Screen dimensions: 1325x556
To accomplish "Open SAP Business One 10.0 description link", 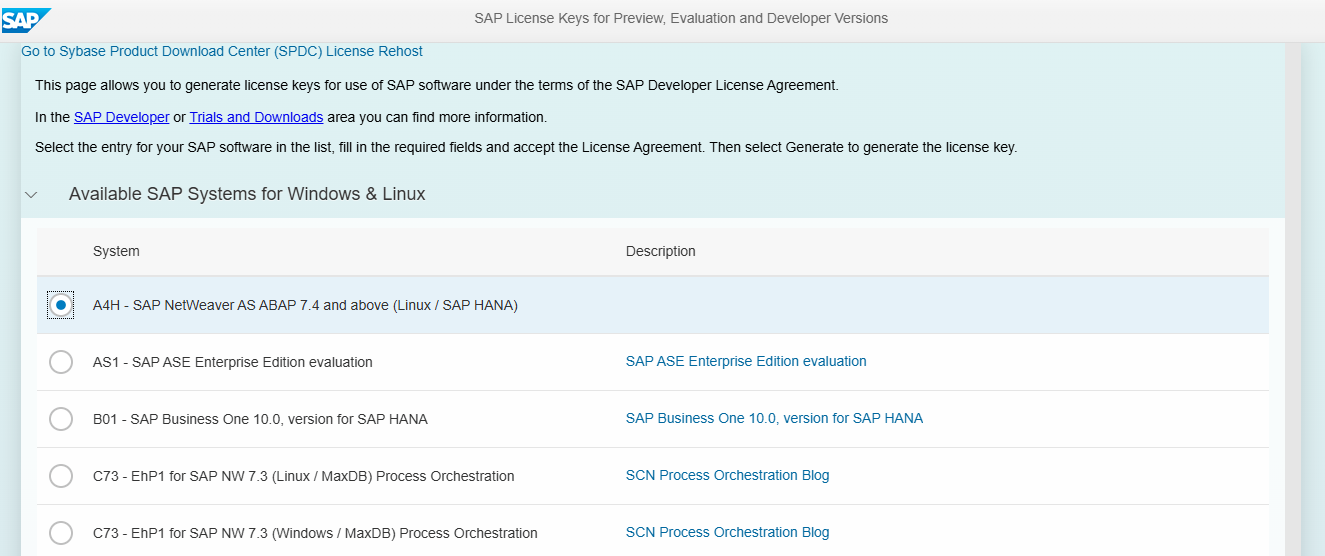I will coord(774,418).
